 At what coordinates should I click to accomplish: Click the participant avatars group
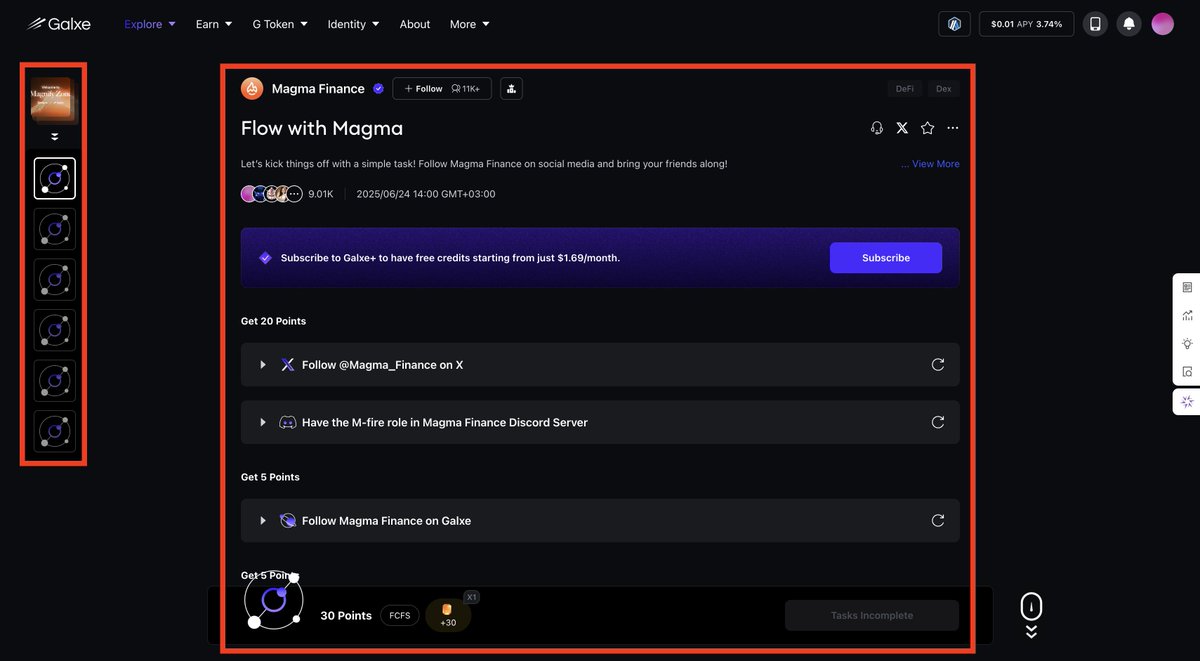pyautogui.click(x=271, y=194)
